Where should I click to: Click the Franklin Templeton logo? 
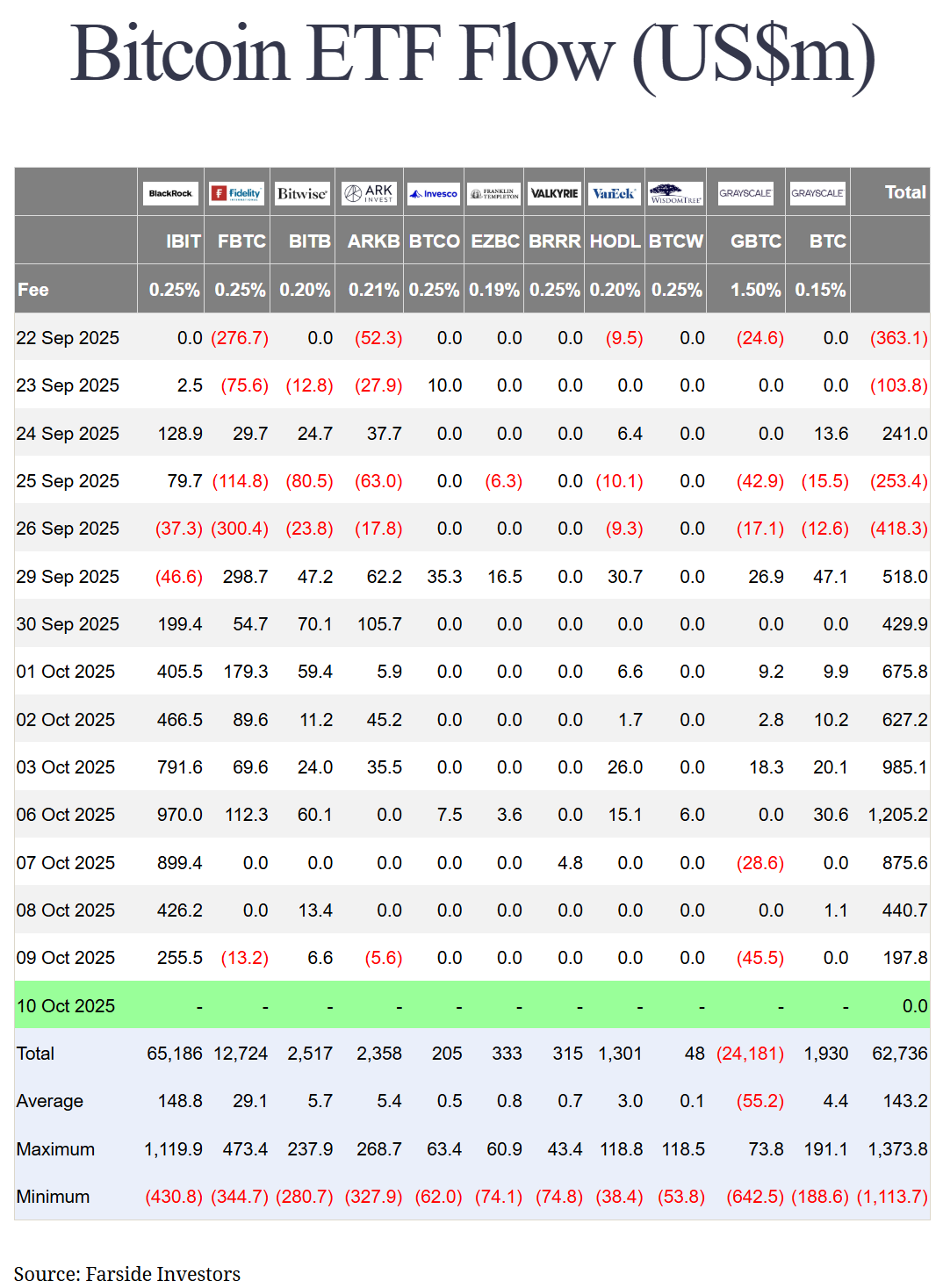tap(494, 193)
